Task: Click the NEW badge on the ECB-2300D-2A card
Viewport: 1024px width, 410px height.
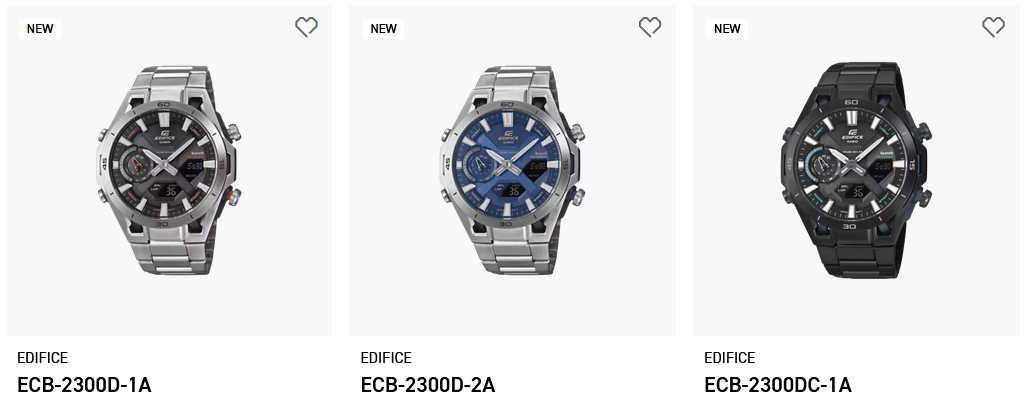Action: click(384, 29)
